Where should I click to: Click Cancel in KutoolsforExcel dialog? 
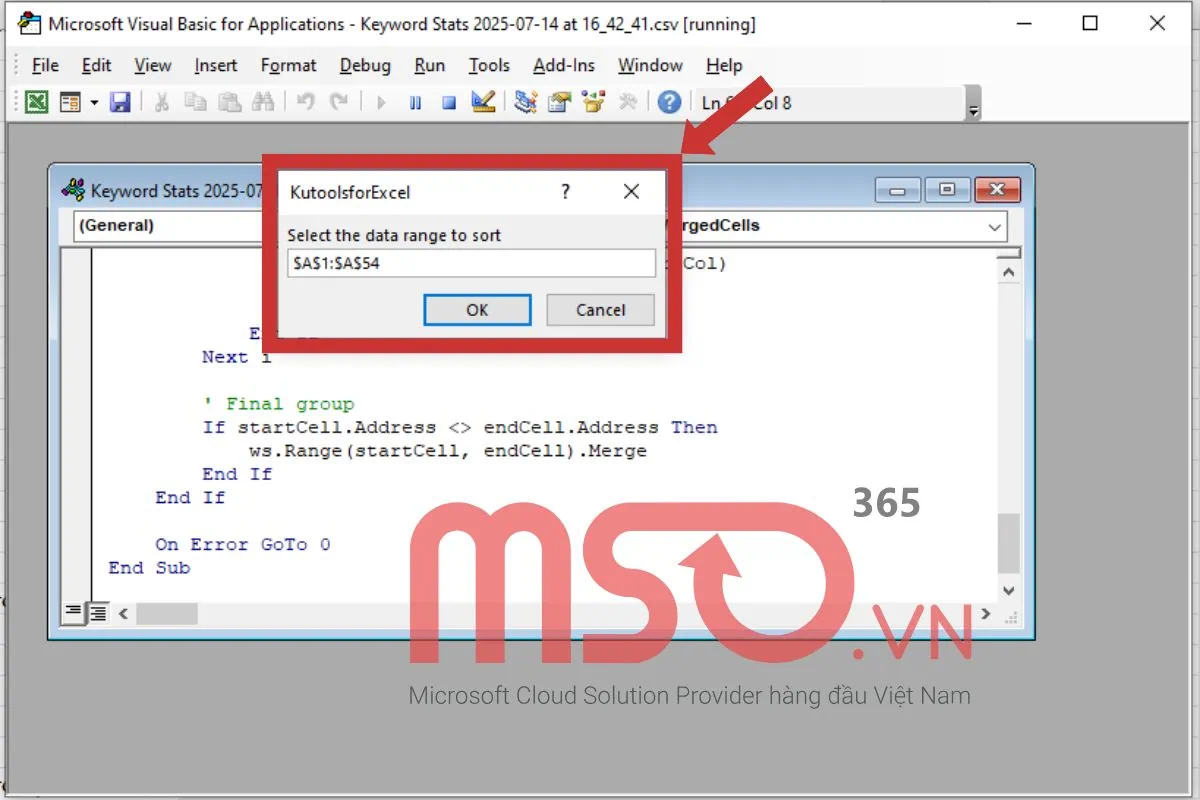[x=600, y=310]
